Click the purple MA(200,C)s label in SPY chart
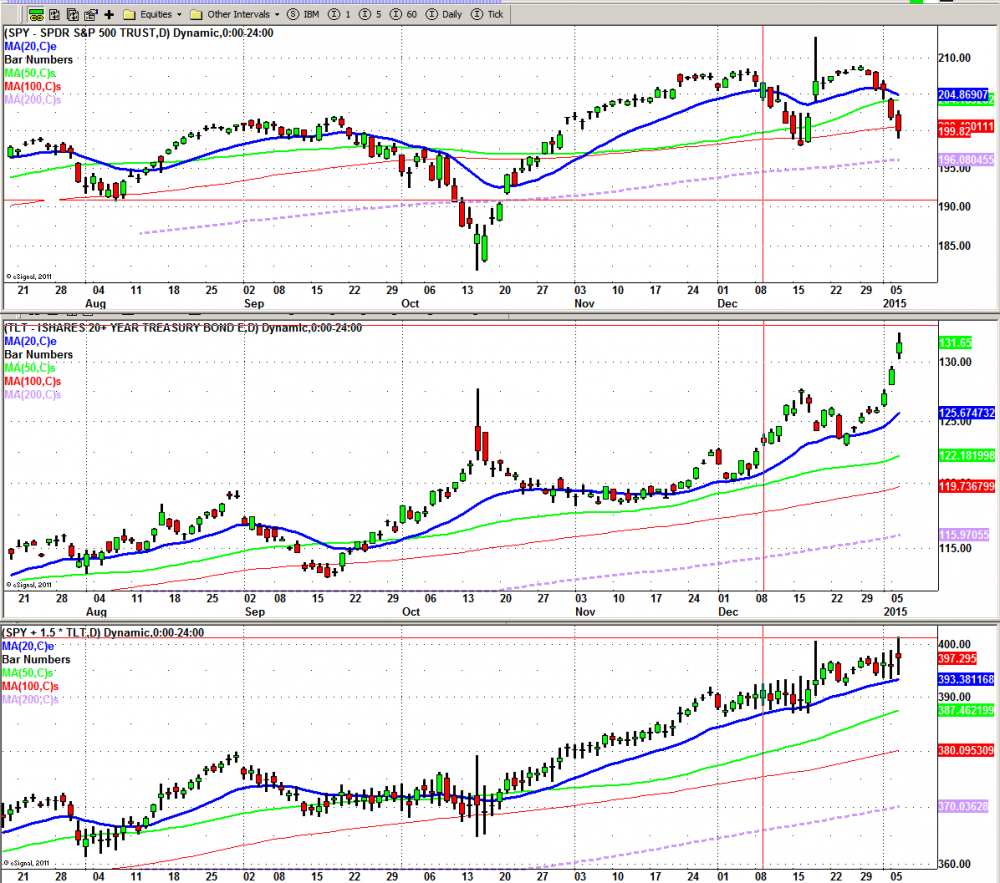The height and width of the screenshot is (883, 1000). tap(33, 99)
